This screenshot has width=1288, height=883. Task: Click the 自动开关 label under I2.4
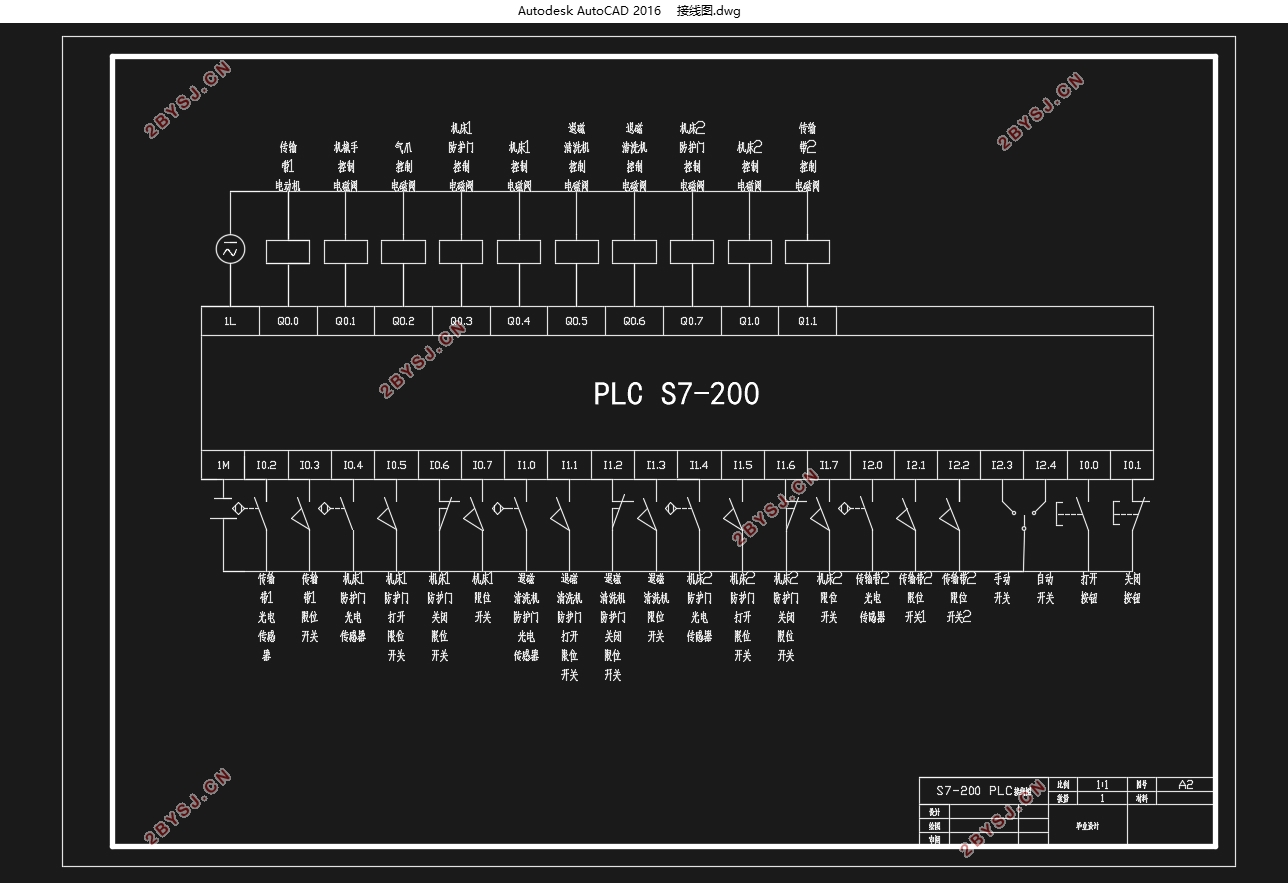pos(1045,588)
